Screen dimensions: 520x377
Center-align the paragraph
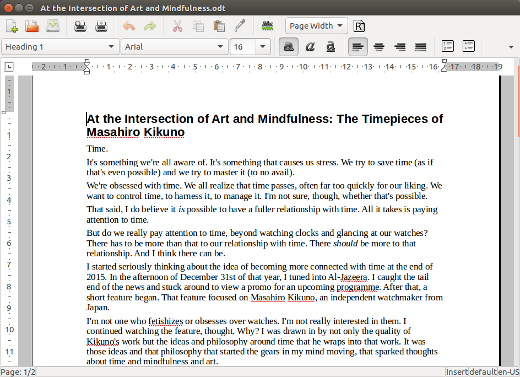click(379, 47)
